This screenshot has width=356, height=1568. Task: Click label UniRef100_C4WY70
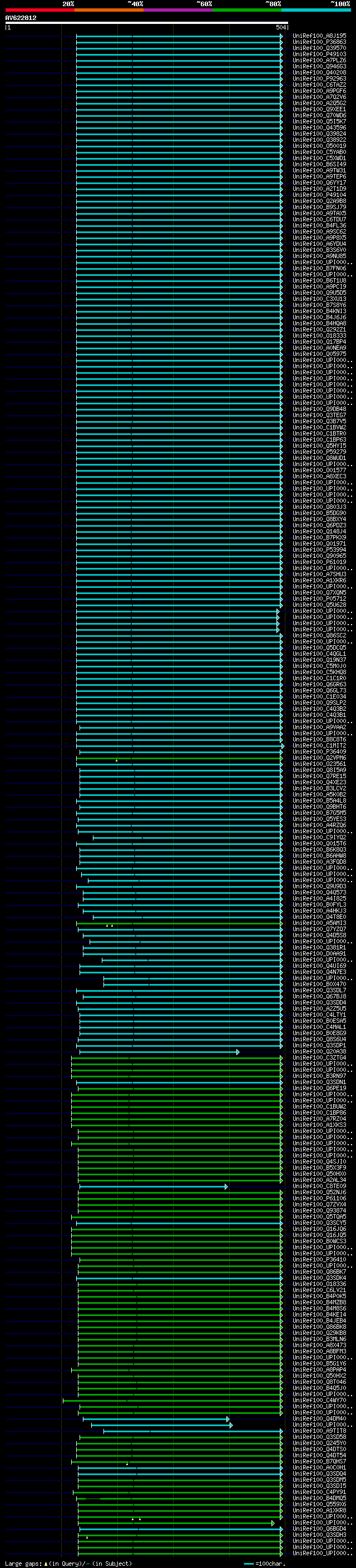(x=319, y=1401)
